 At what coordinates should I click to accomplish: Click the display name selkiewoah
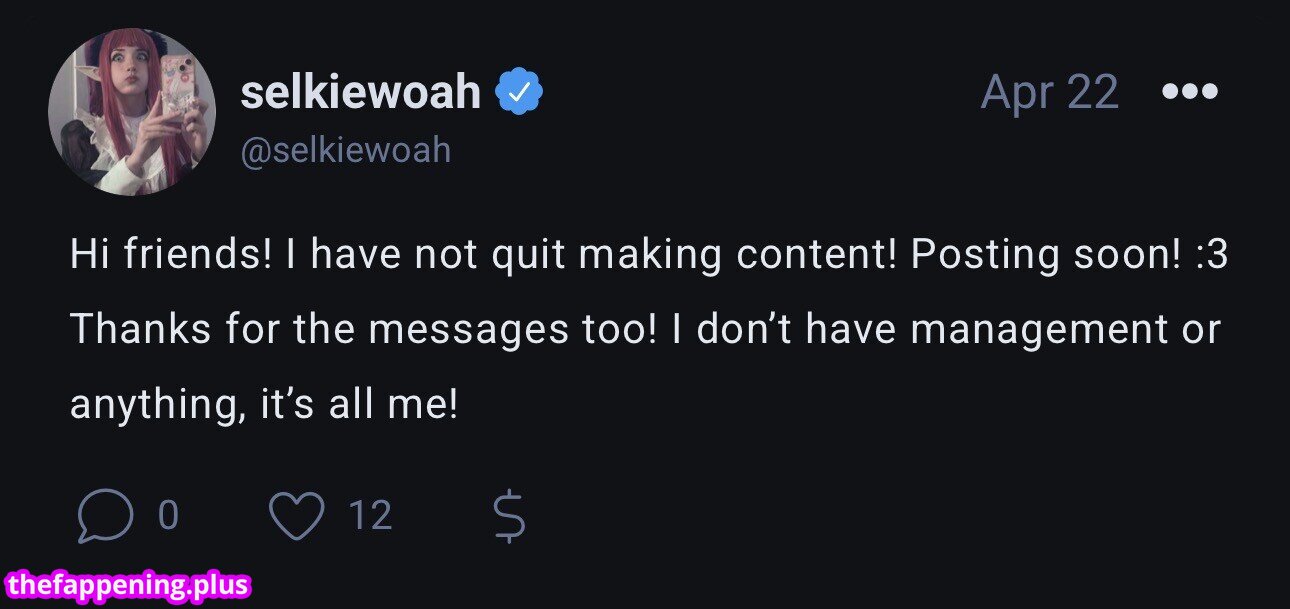pos(362,92)
